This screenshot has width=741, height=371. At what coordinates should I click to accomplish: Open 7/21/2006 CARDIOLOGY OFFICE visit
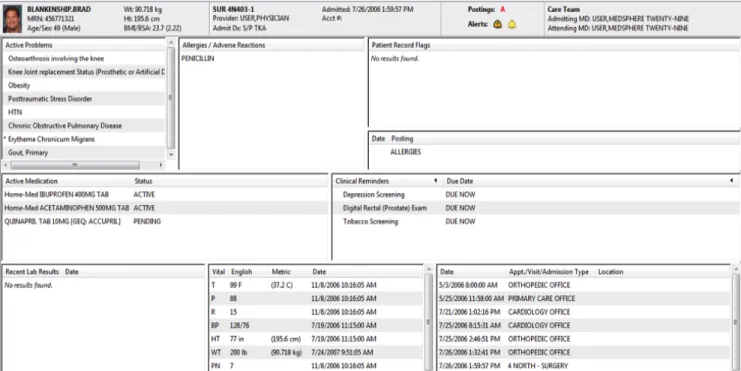tap(584, 312)
